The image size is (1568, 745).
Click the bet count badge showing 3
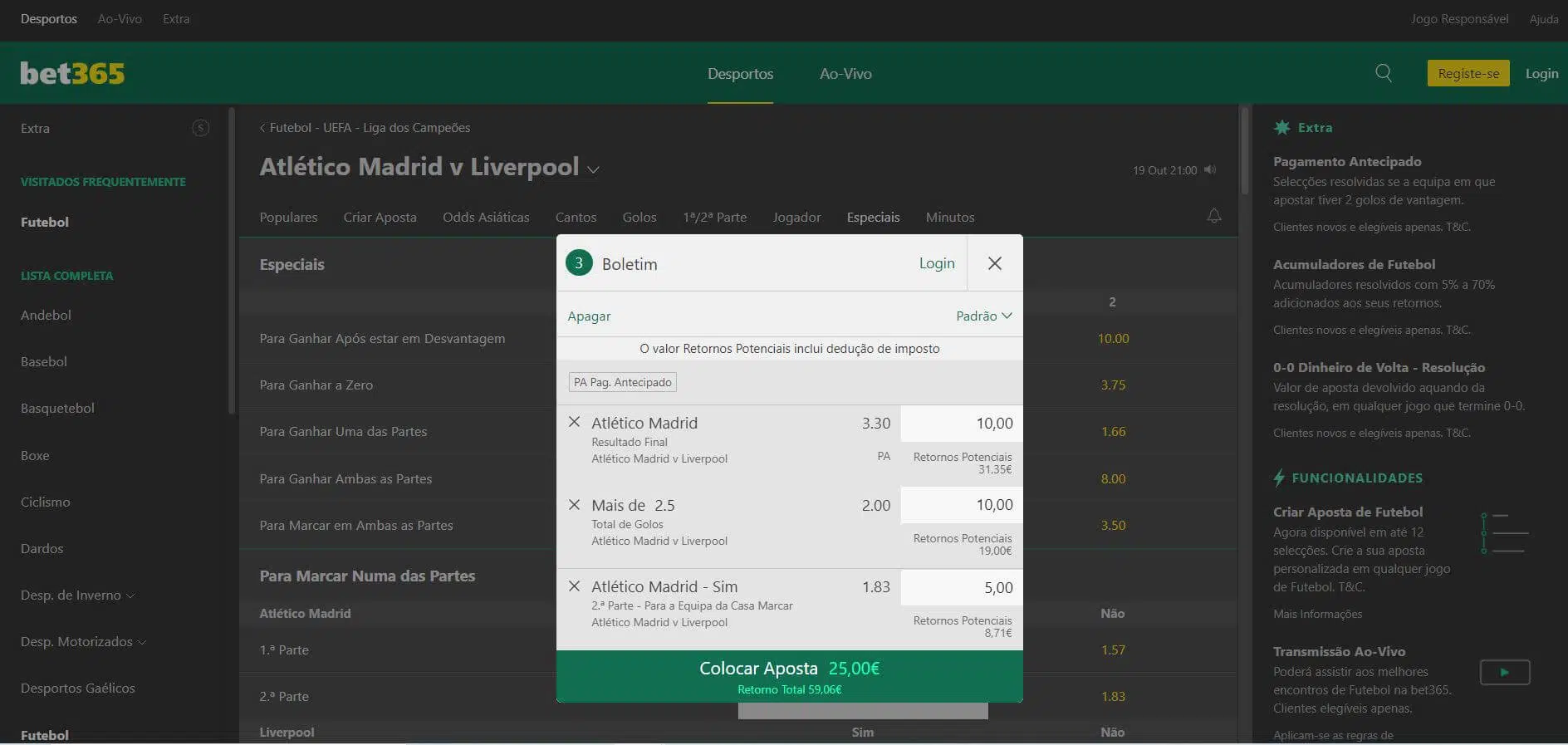[579, 263]
